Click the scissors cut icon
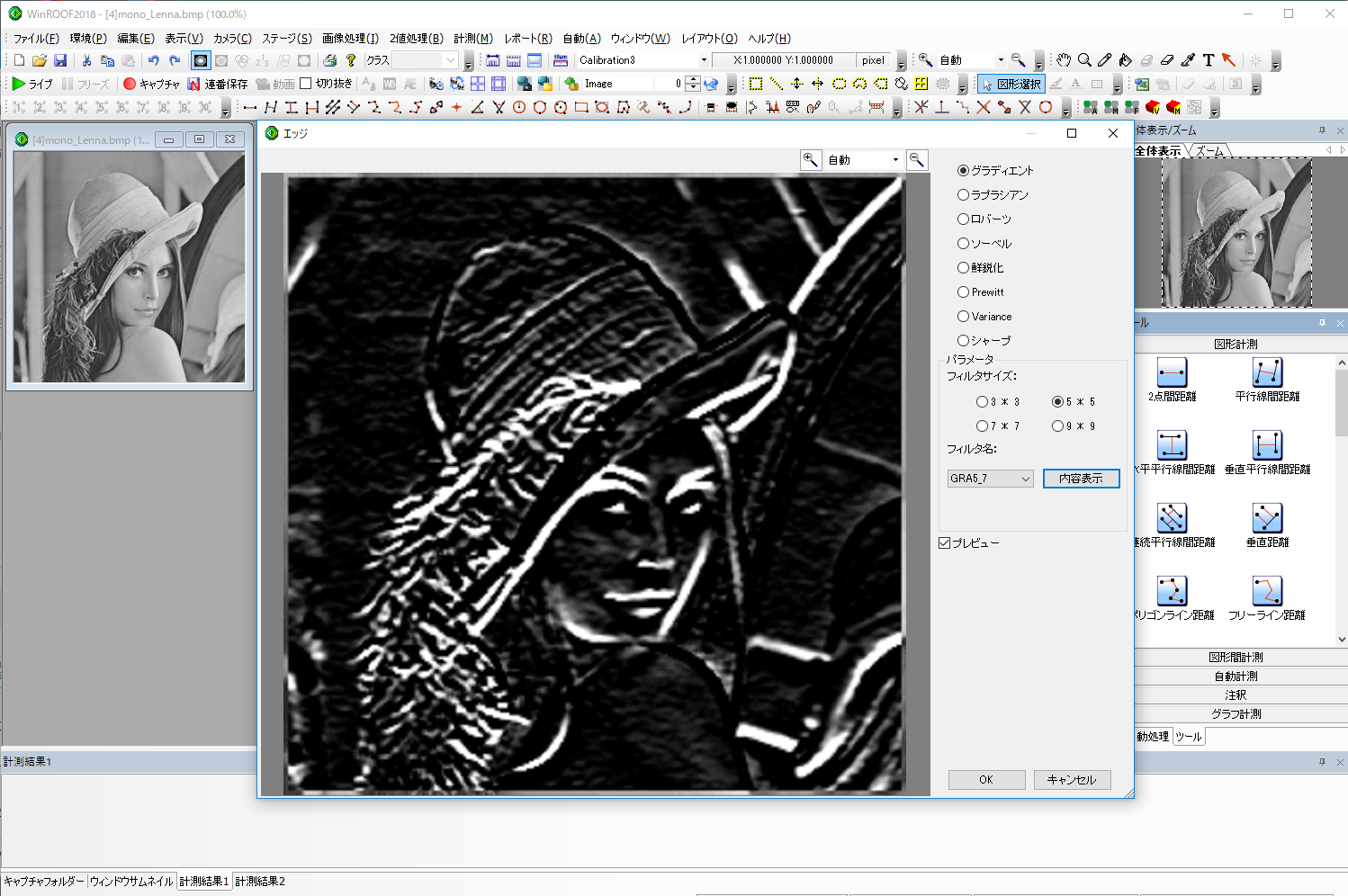 click(86, 60)
